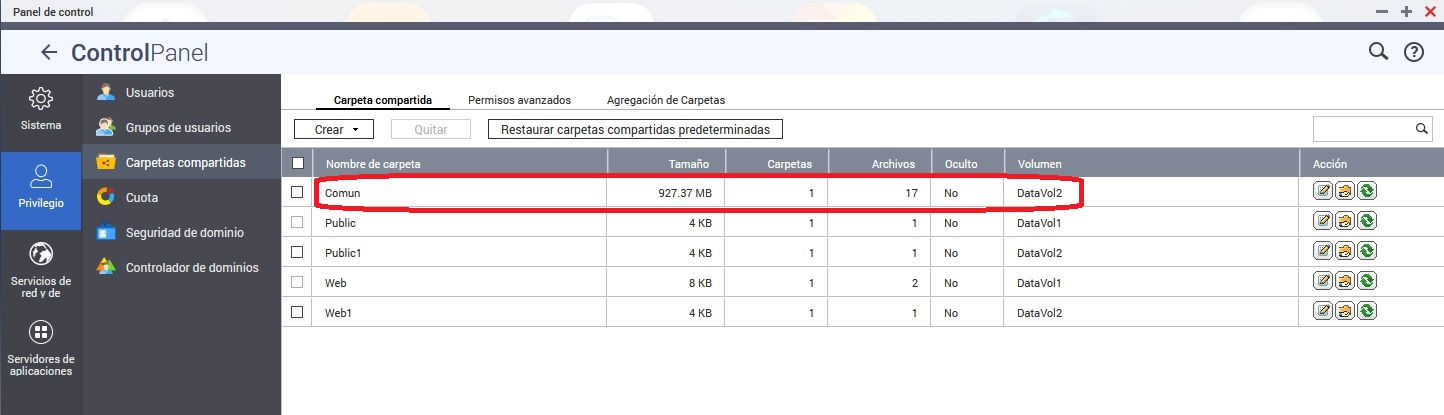
Task: Click Restaurar carpetas compartidas predeterminadas button
Action: (634, 130)
